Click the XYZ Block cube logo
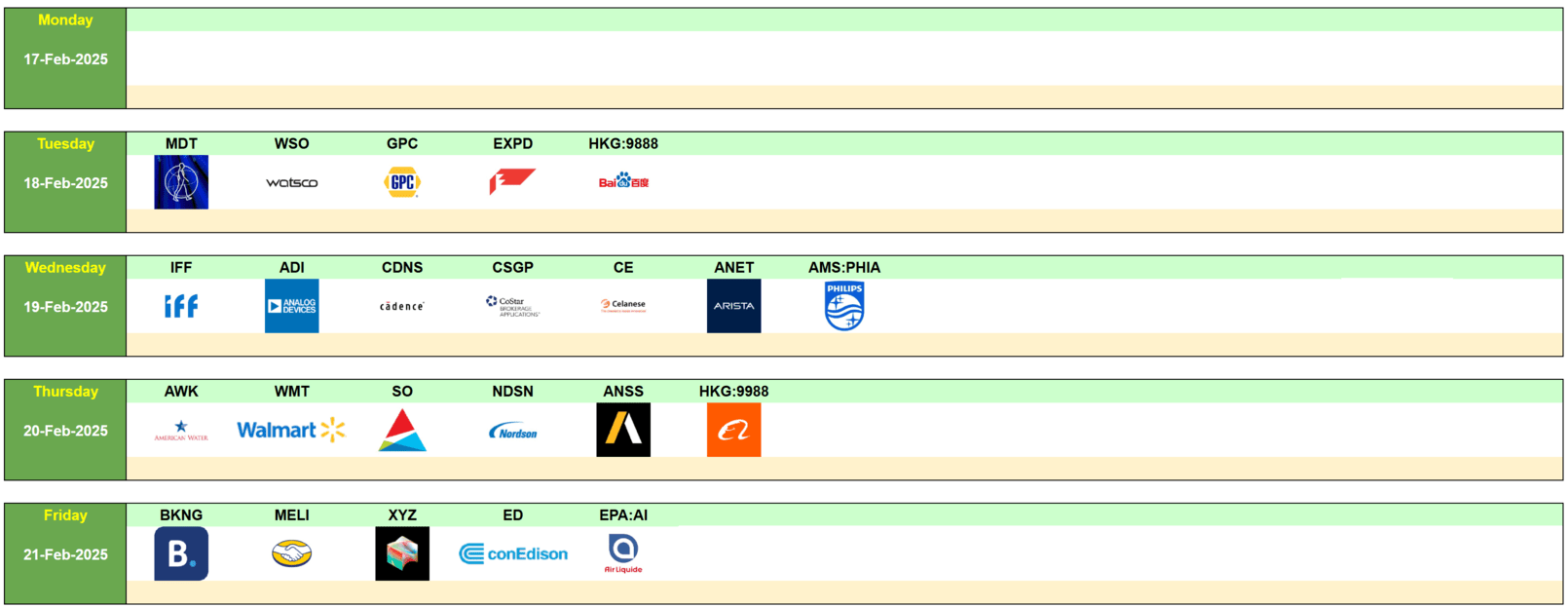Image resolution: width=1568 pixels, height=608 pixels. [x=402, y=553]
